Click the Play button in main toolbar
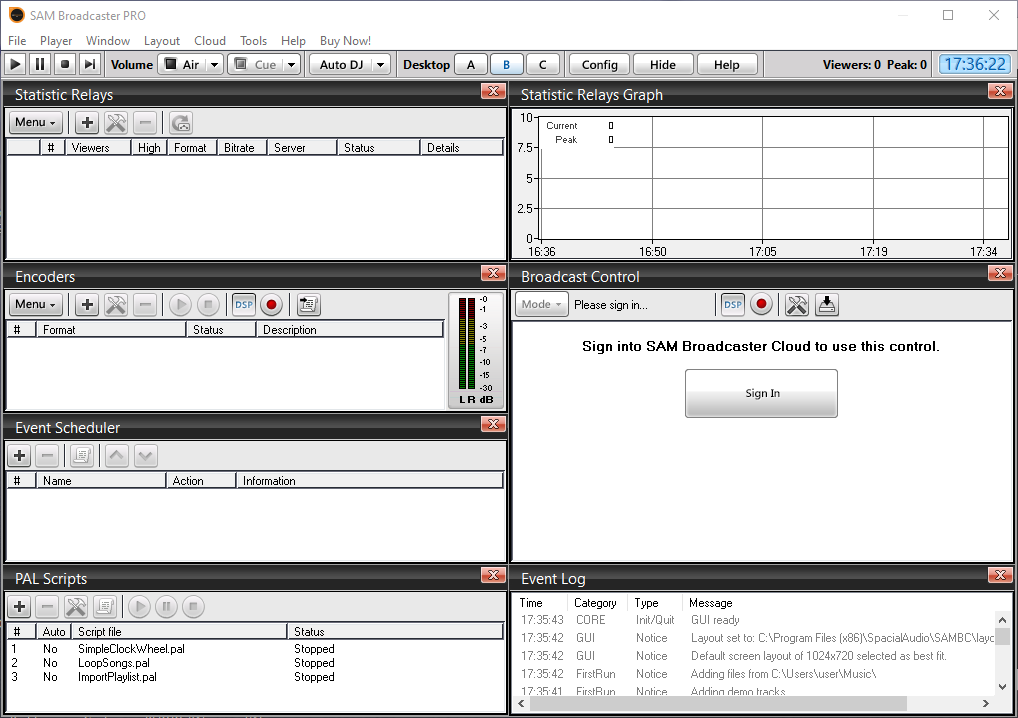 tap(16, 64)
